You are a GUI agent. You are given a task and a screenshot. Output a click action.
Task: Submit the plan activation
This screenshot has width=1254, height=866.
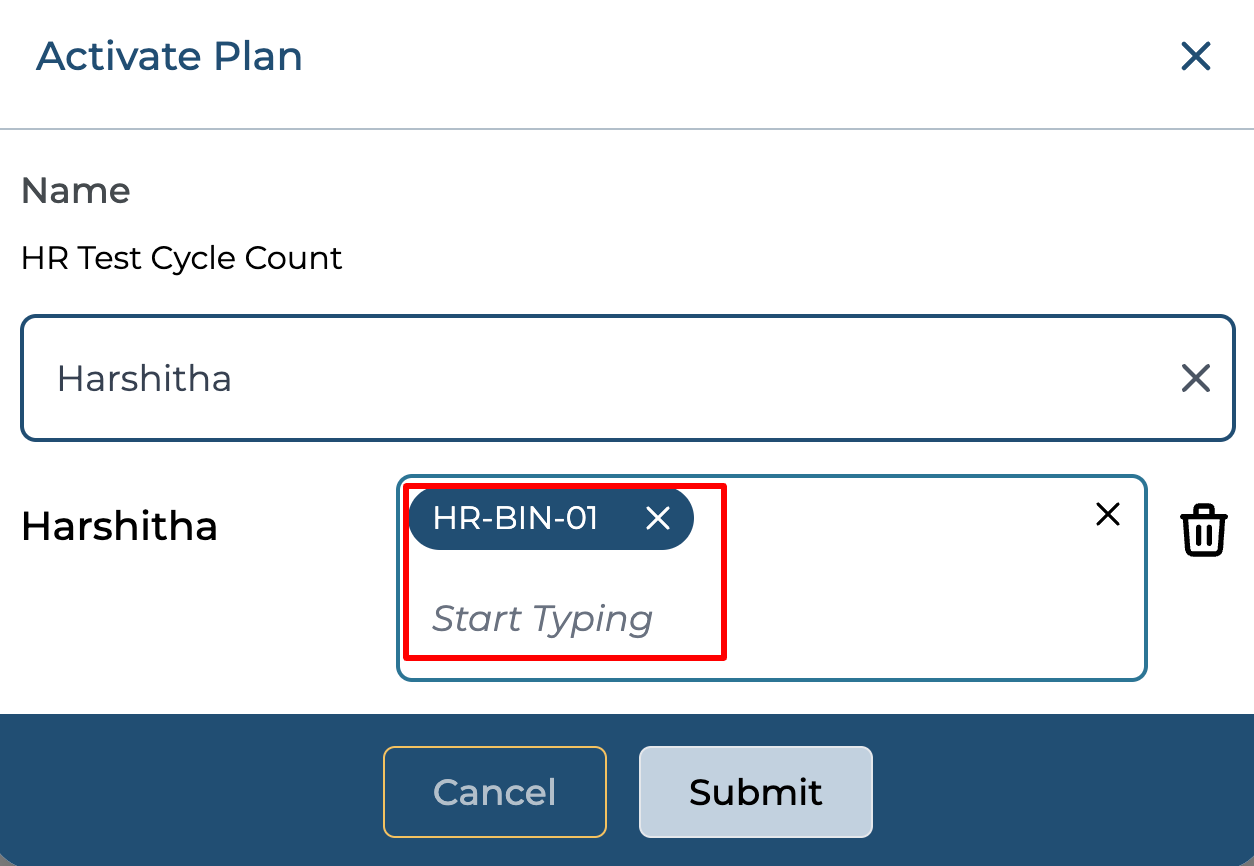(755, 792)
